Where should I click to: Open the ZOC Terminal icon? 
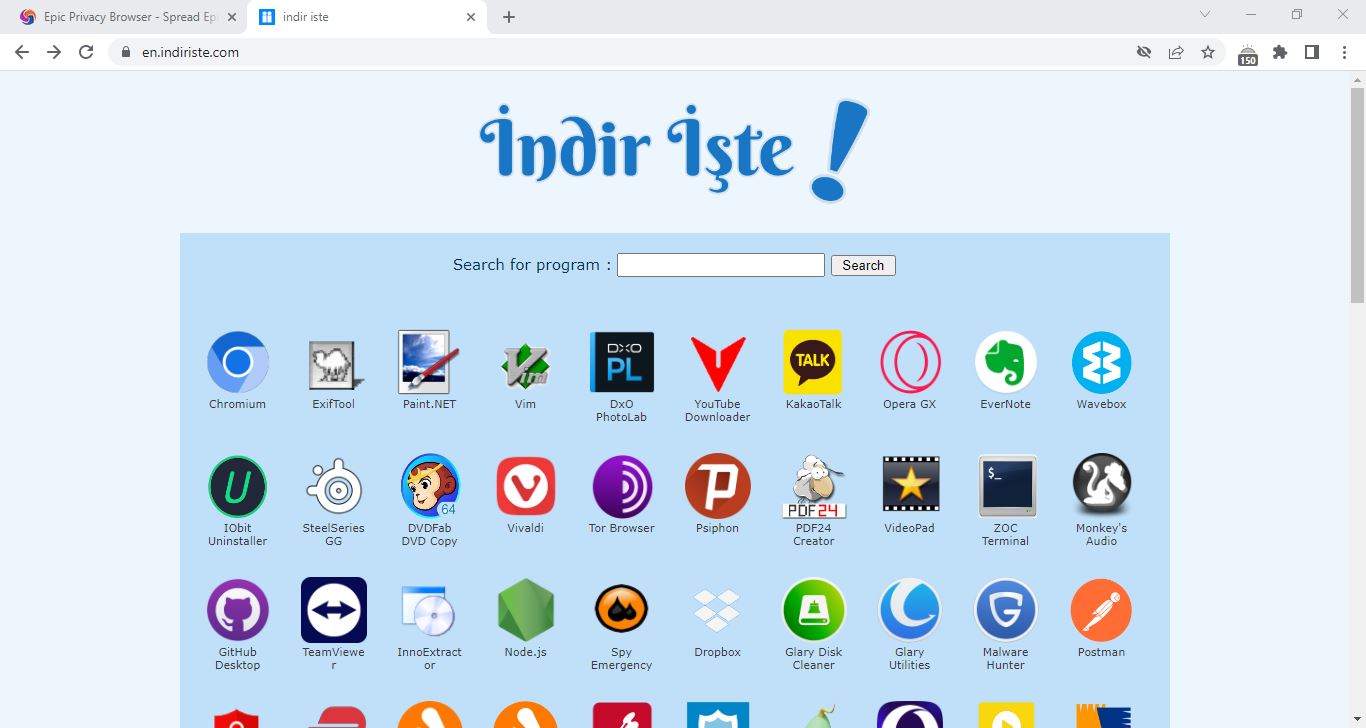point(1006,486)
